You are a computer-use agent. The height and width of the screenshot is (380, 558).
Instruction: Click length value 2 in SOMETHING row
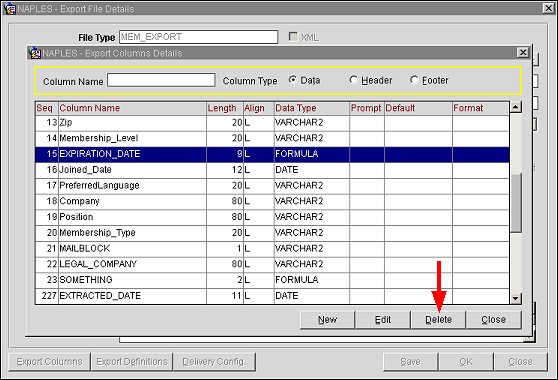[x=239, y=280]
